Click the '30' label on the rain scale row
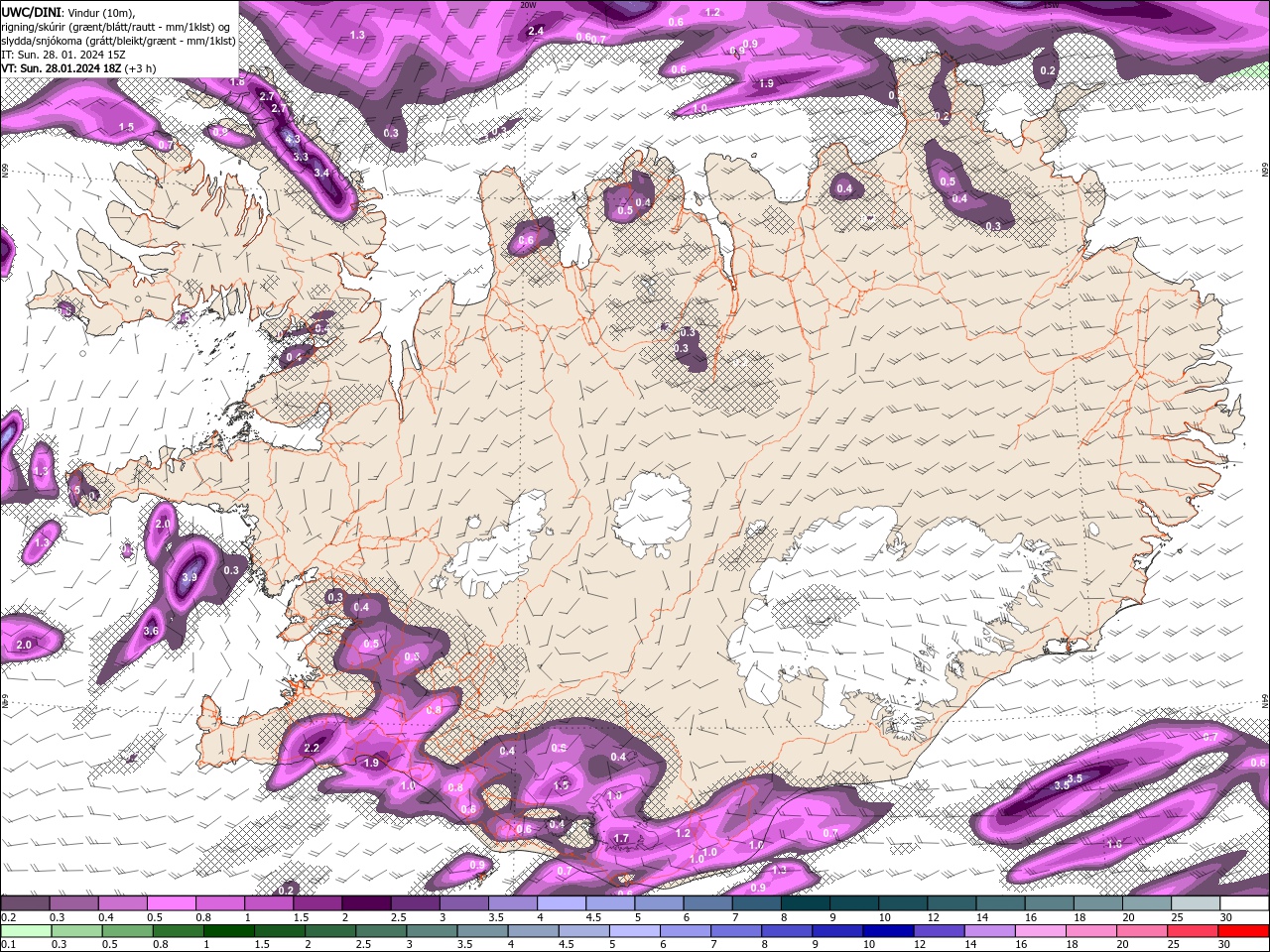1270x952 pixels. pos(1223,944)
